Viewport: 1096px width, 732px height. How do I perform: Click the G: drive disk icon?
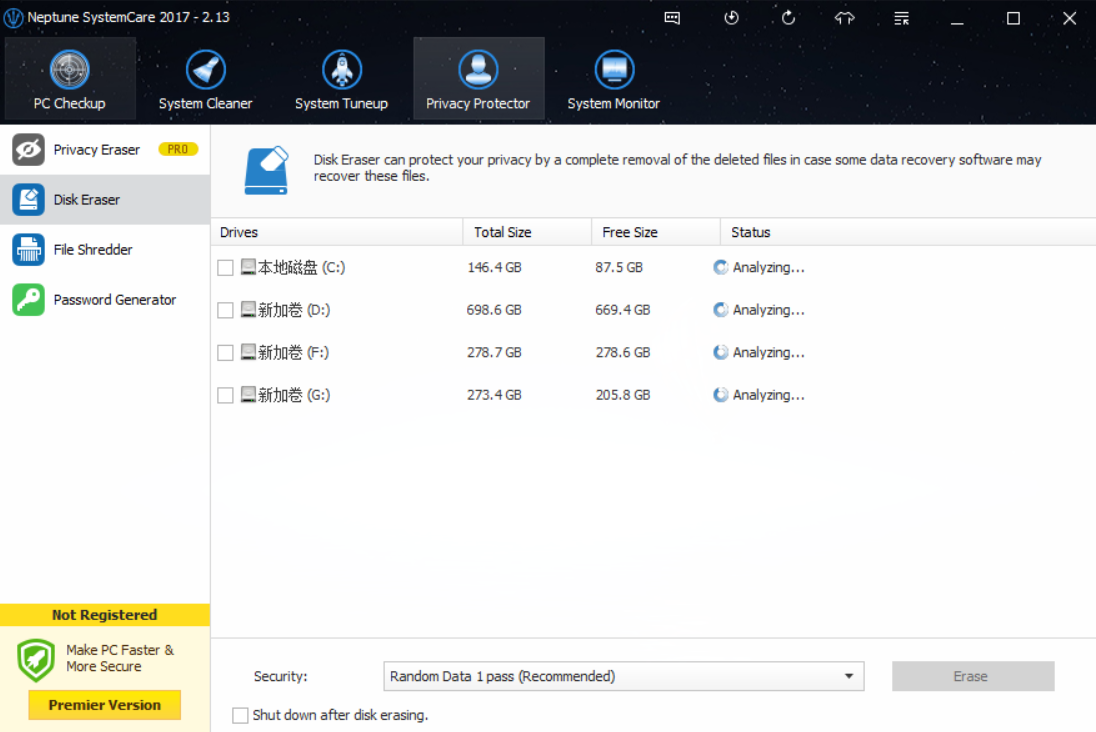tap(248, 395)
